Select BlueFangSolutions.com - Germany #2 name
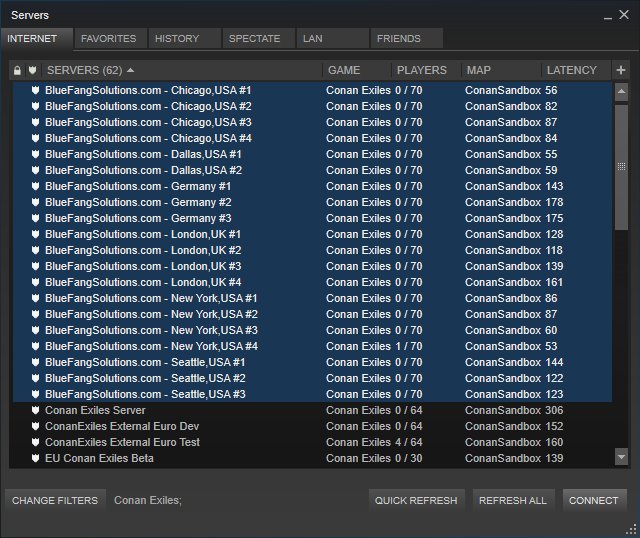Image resolution: width=640 pixels, height=538 pixels. click(138, 202)
